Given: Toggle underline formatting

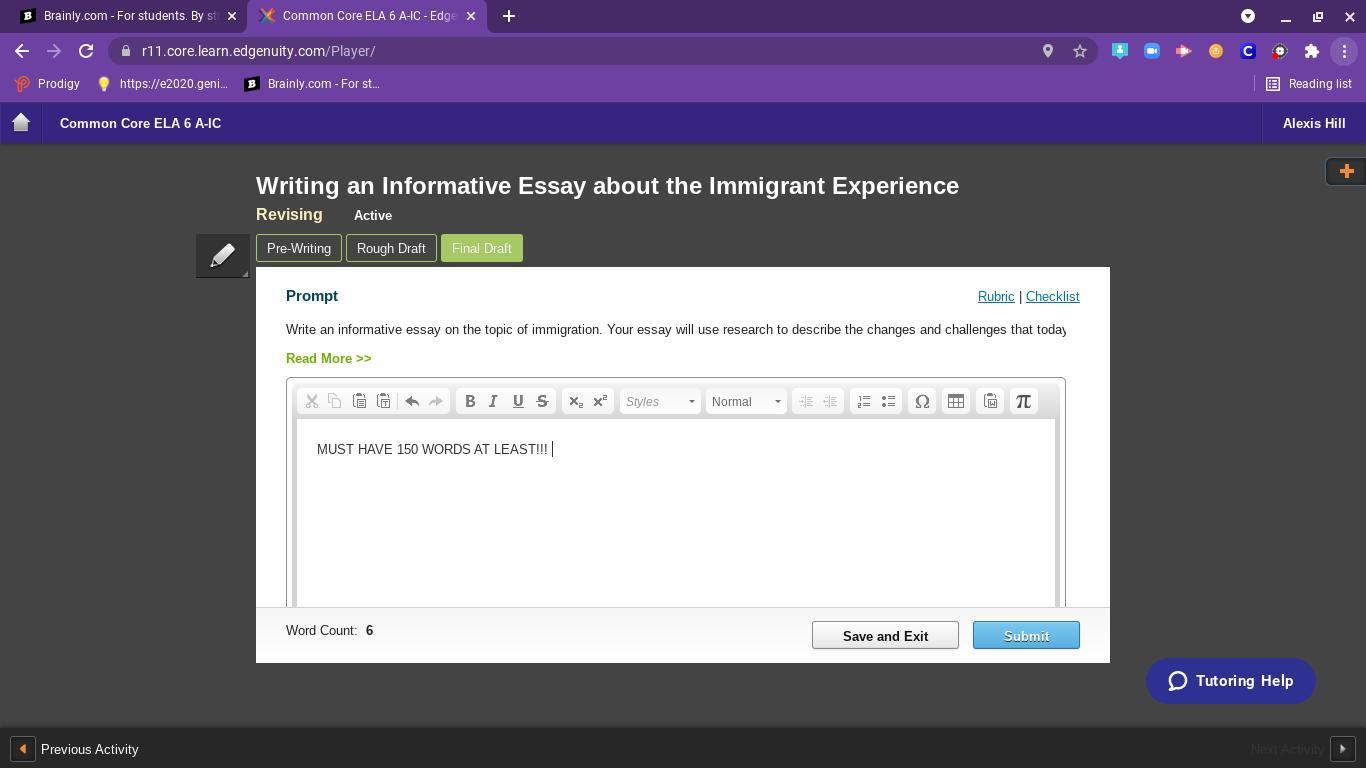Looking at the screenshot, I should (x=518, y=401).
